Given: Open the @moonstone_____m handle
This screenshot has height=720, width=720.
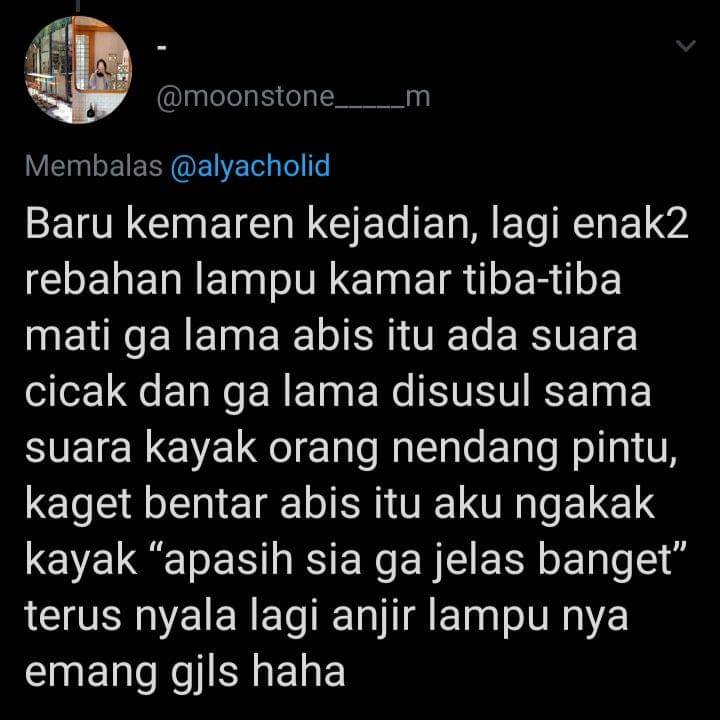Looking at the screenshot, I should coord(293,97).
